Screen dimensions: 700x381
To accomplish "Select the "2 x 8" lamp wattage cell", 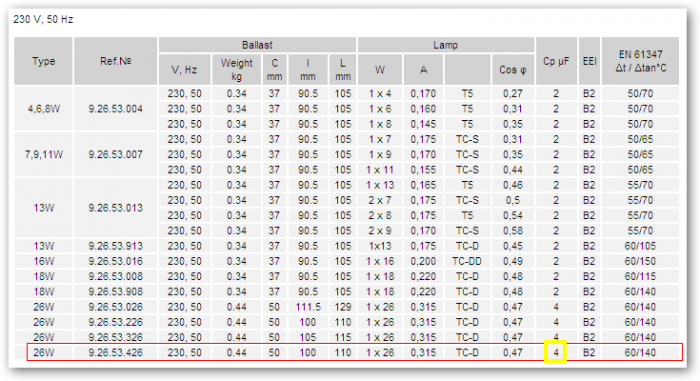I will pos(380,215).
